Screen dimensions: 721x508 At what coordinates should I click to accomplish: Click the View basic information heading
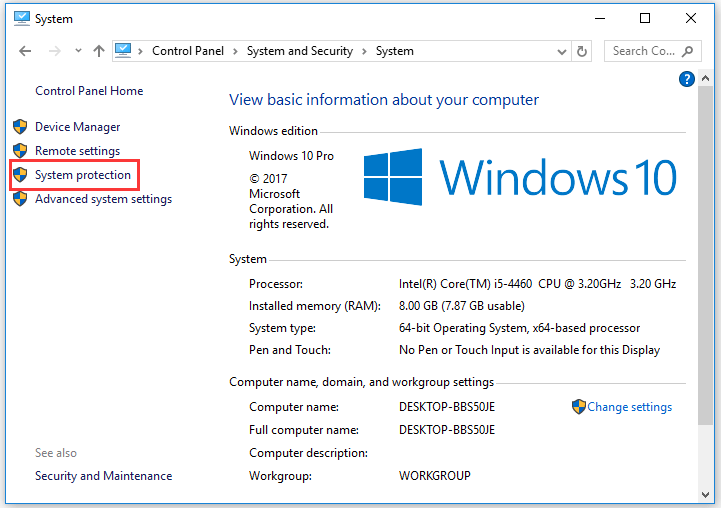tap(384, 100)
